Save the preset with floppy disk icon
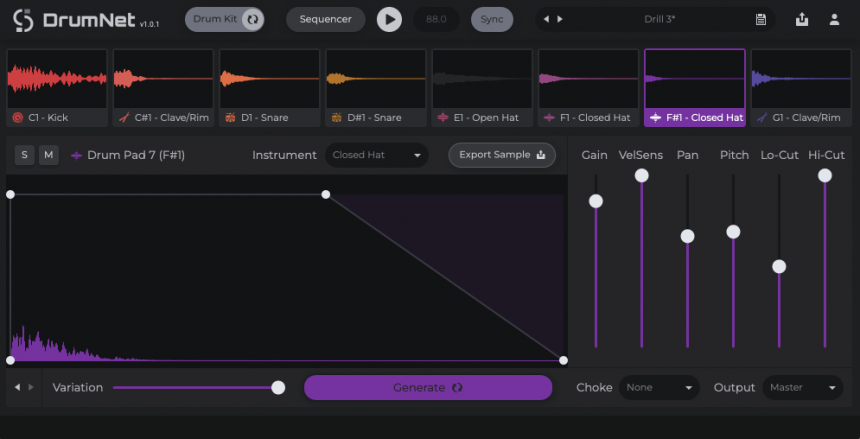The width and height of the screenshot is (860, 439). click(761, 19)
